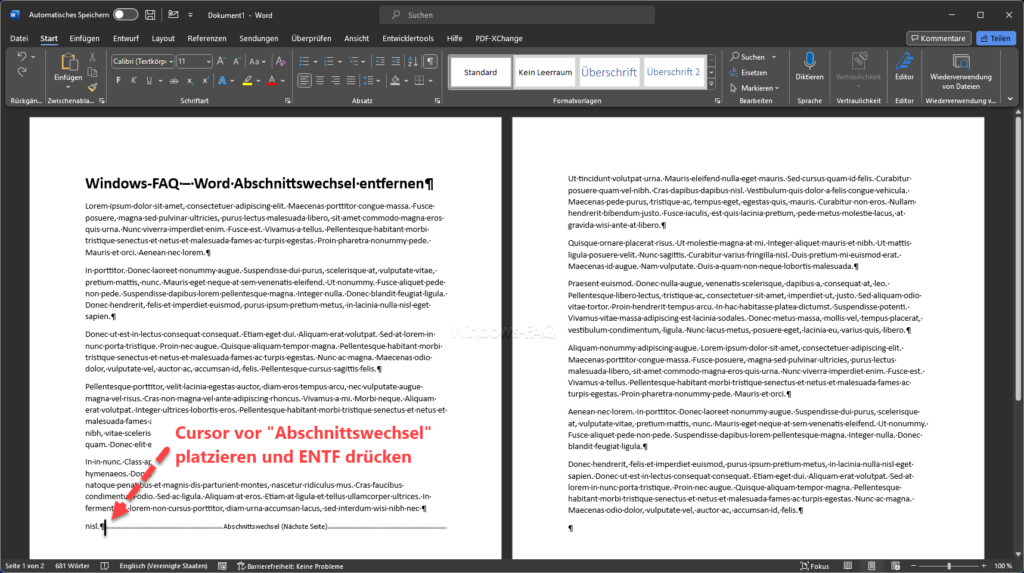
Task: Switch to read mode view
Action: coord(848,566)
